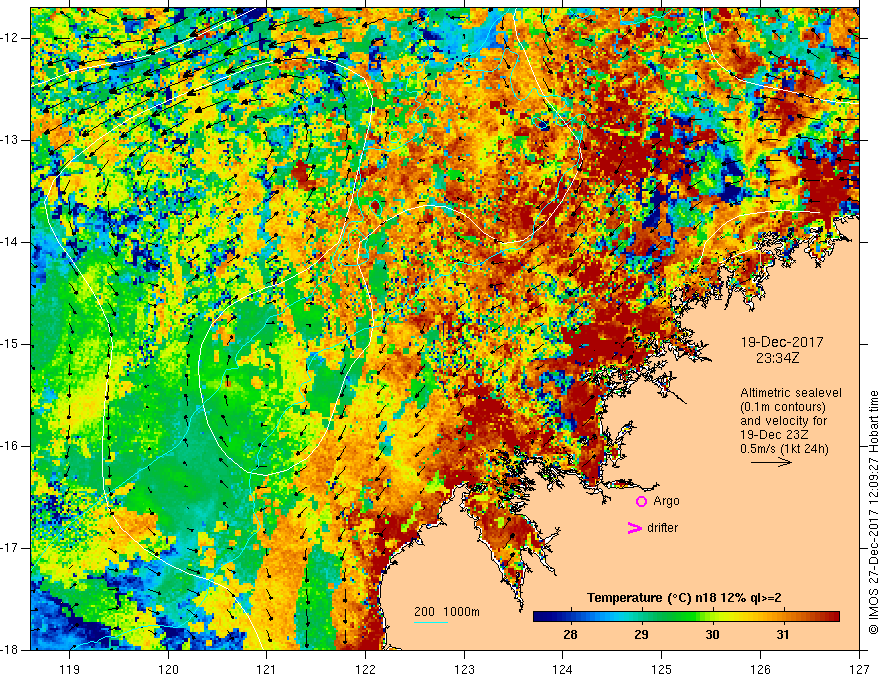
Task: Click longitude axis label '126'
Action: (x=760, y=669)
